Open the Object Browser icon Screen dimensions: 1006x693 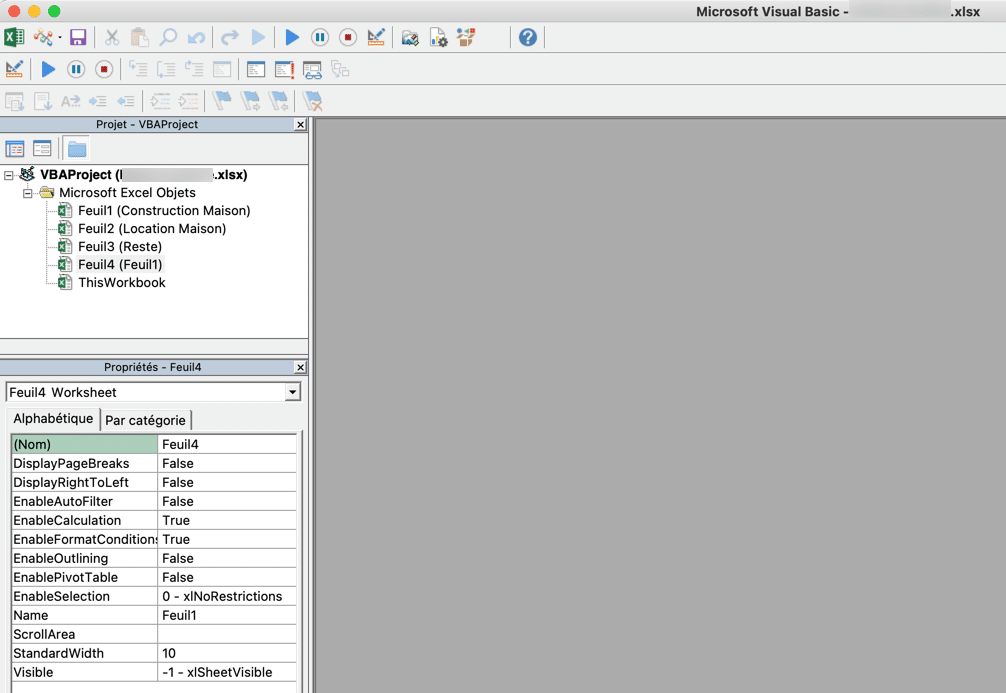[x=466, y=37]
